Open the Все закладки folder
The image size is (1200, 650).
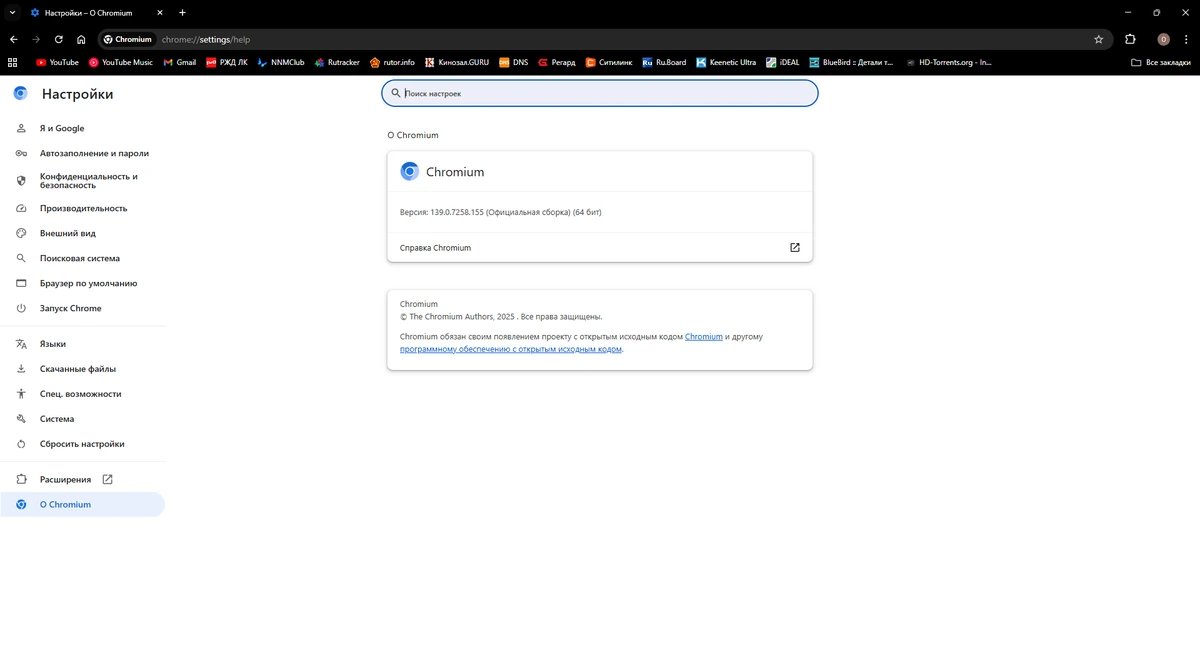(1161, 62)
